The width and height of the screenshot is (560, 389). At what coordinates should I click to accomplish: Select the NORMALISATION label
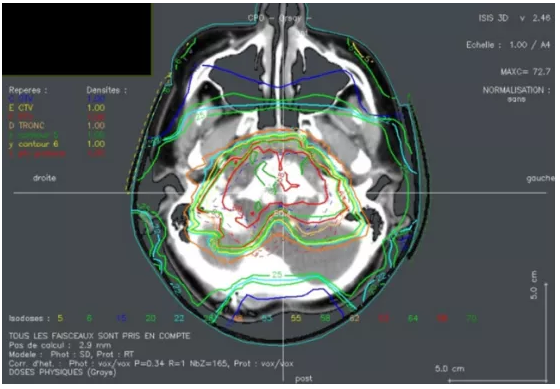(x=516, y=90)
